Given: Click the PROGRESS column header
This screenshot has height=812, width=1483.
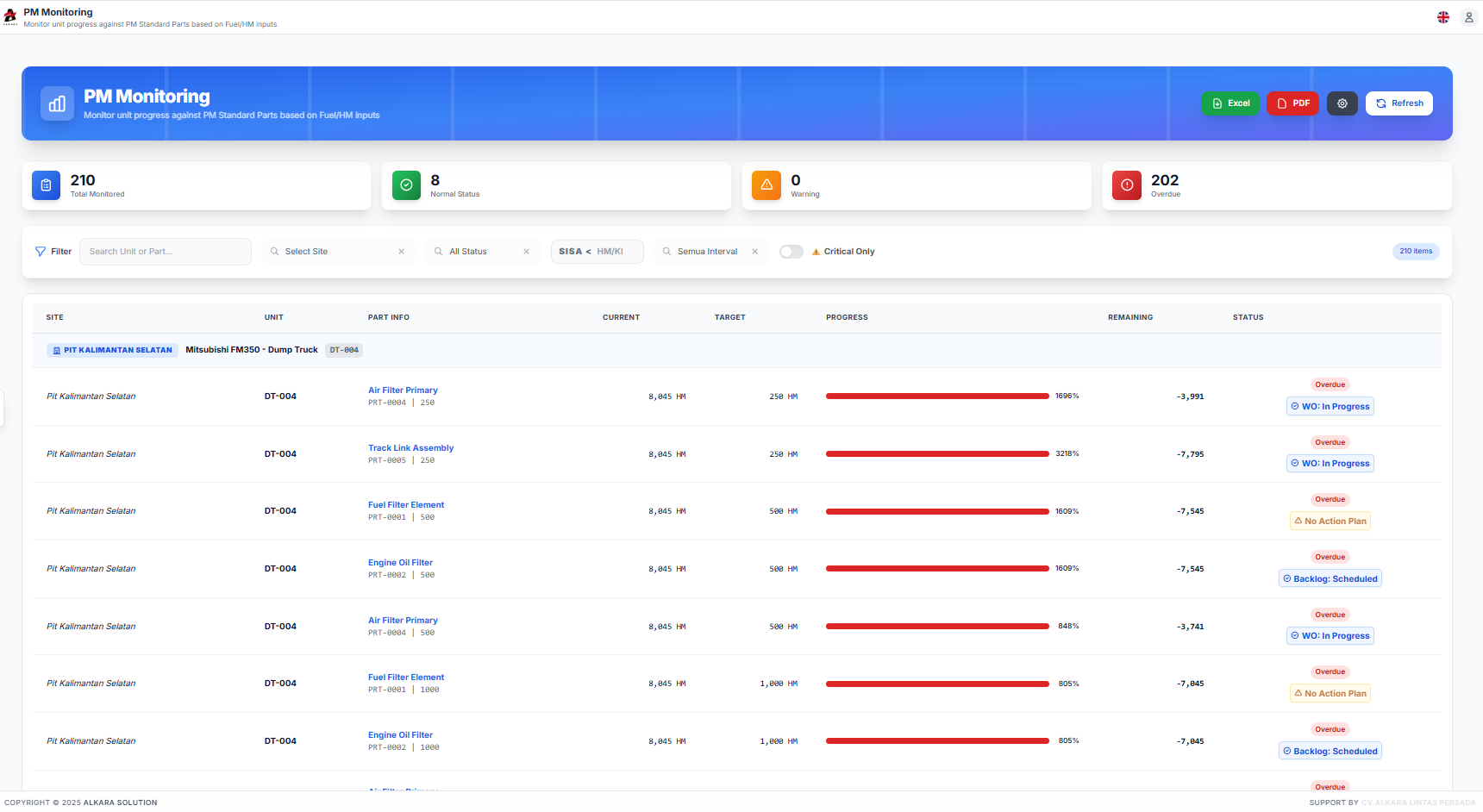Looking at the screenshot, I should [x=847, y=318].
